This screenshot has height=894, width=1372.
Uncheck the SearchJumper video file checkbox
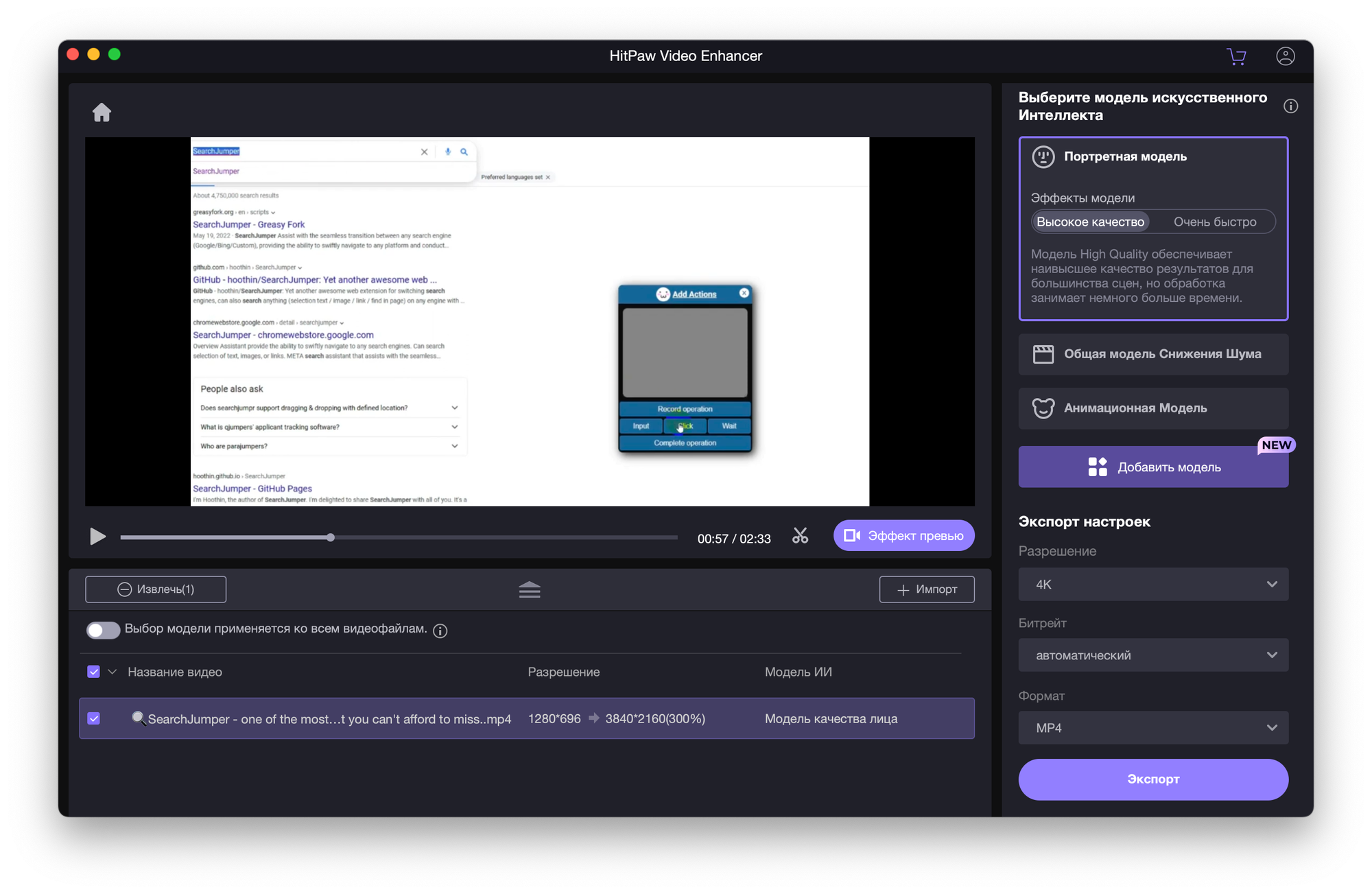(94, 718)
